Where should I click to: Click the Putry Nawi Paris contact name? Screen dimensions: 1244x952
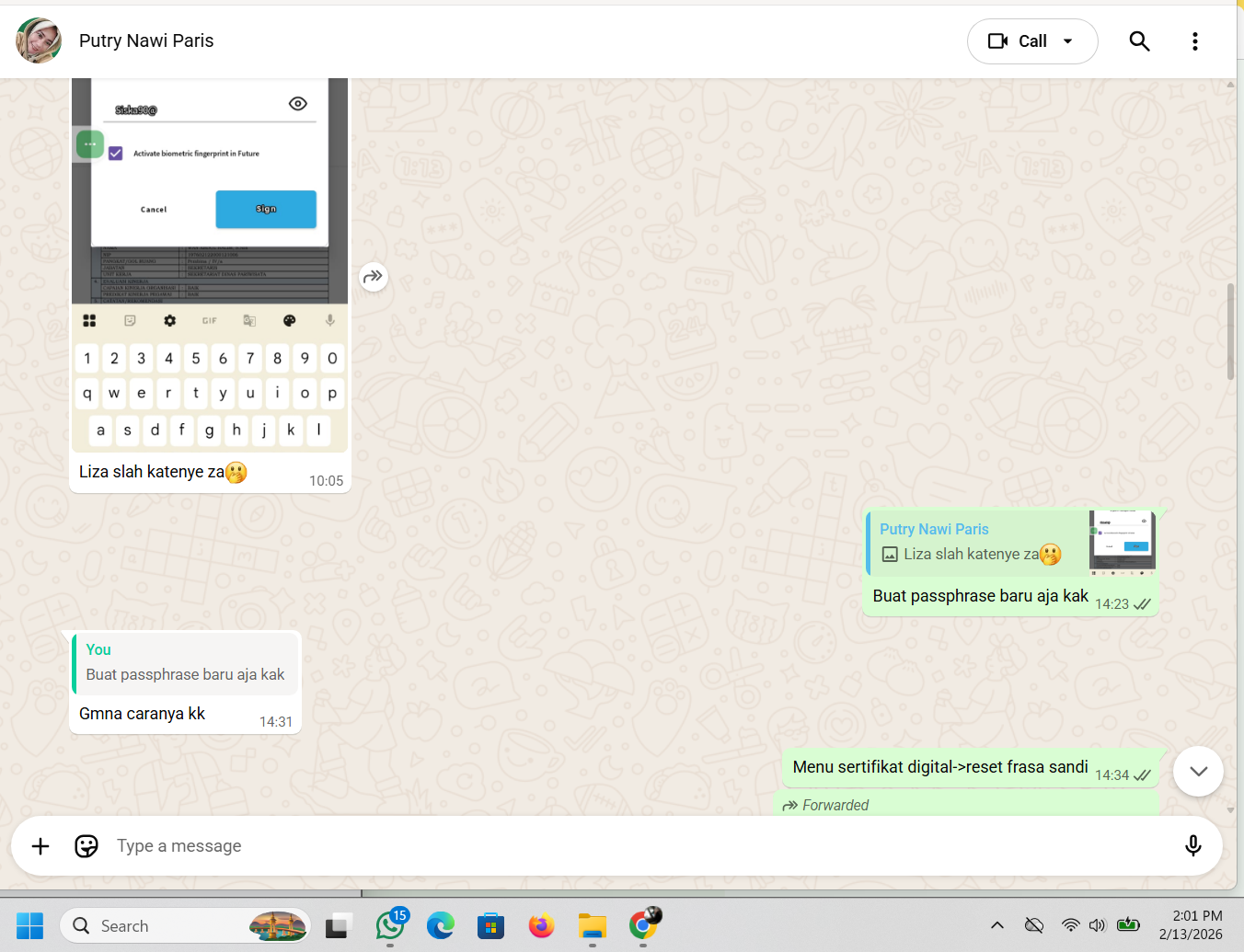(x=146, y=40)
